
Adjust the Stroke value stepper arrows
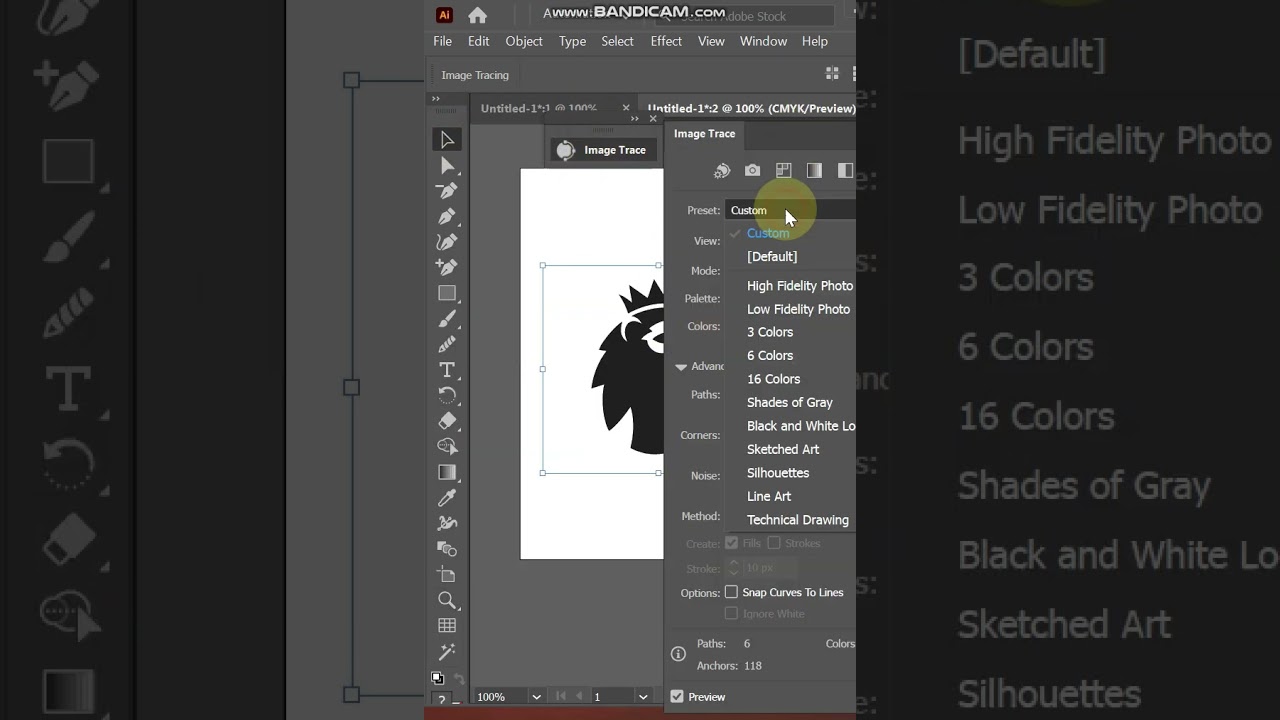click(733, 568)
